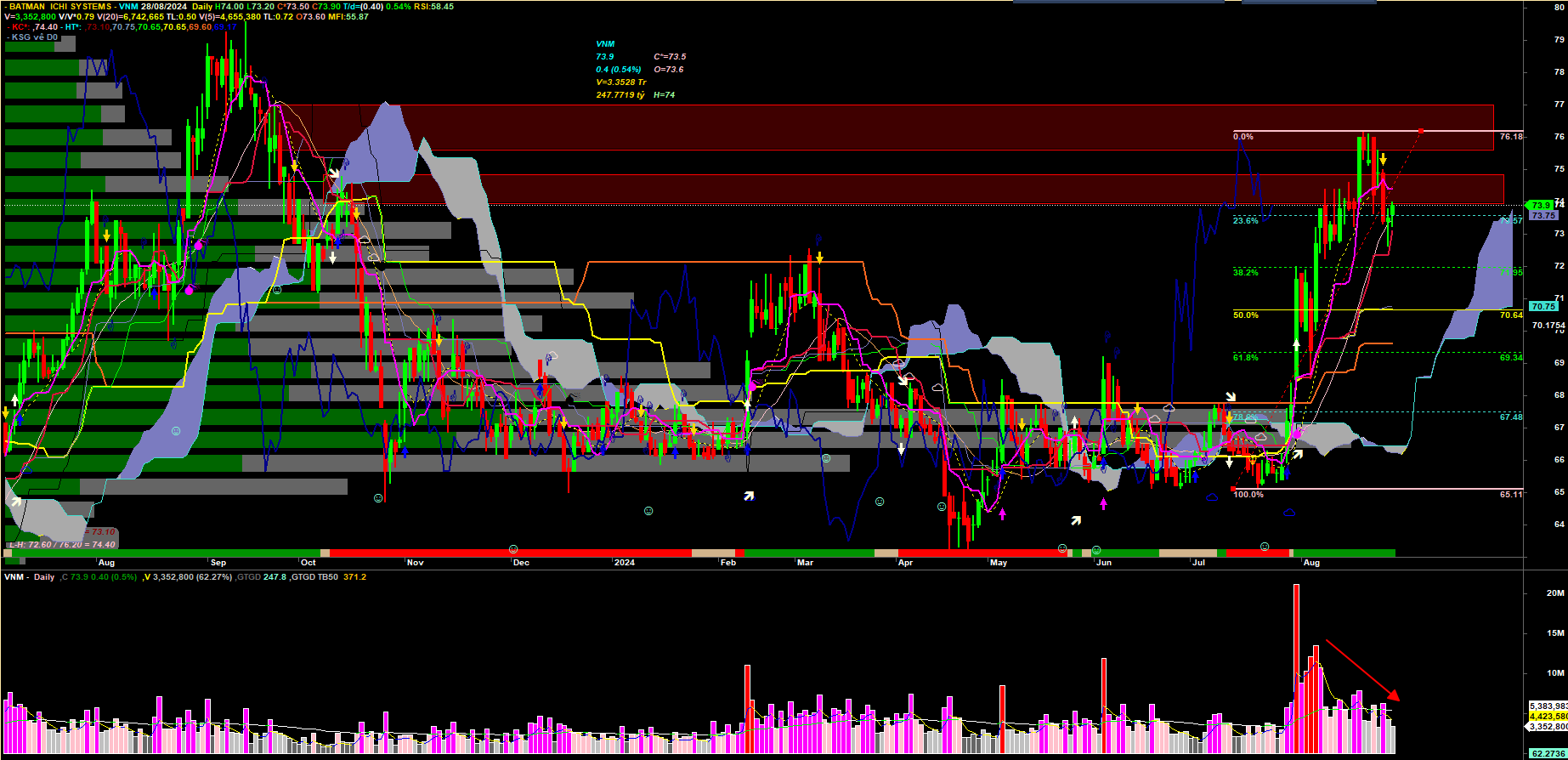Click the BATMAN ICHI SYSTEMS title text
1568x760 pixels.
coord(59,6)
